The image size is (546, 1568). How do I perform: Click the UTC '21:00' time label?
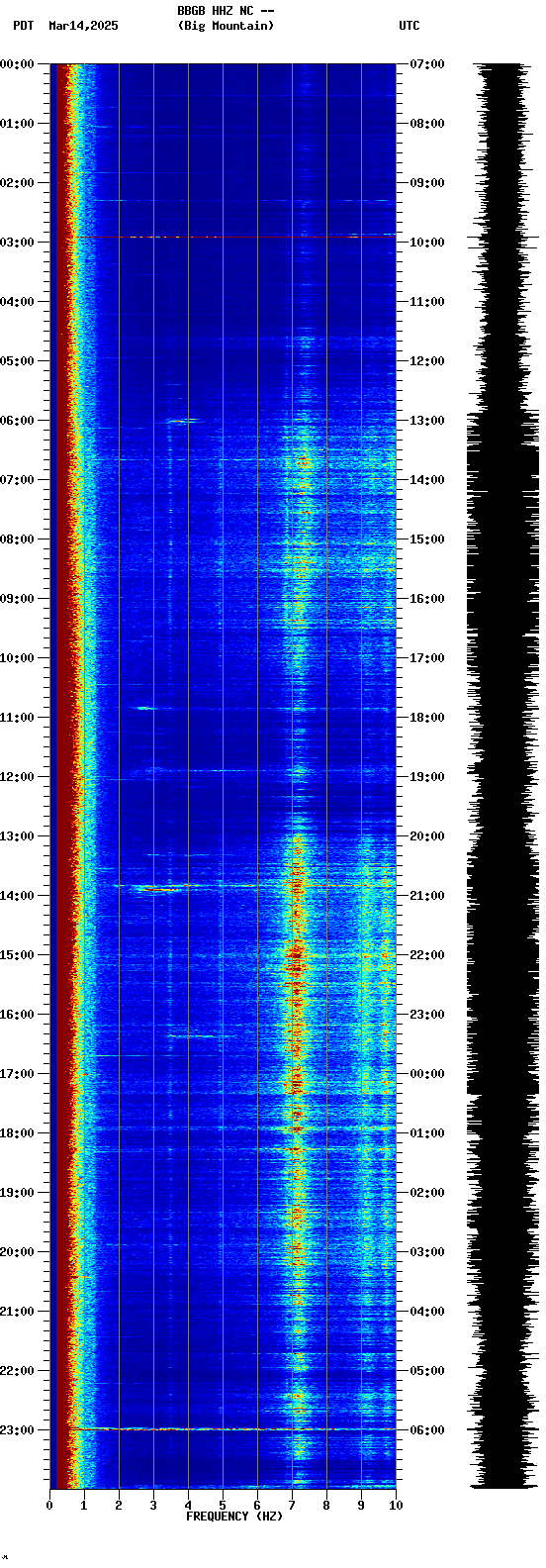tap(427, 896)
